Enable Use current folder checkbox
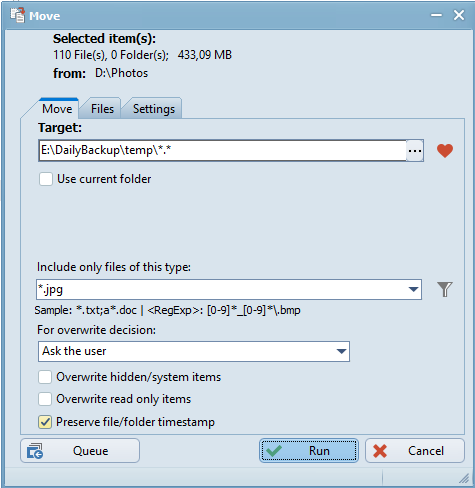475x488 pixels. 46,179
